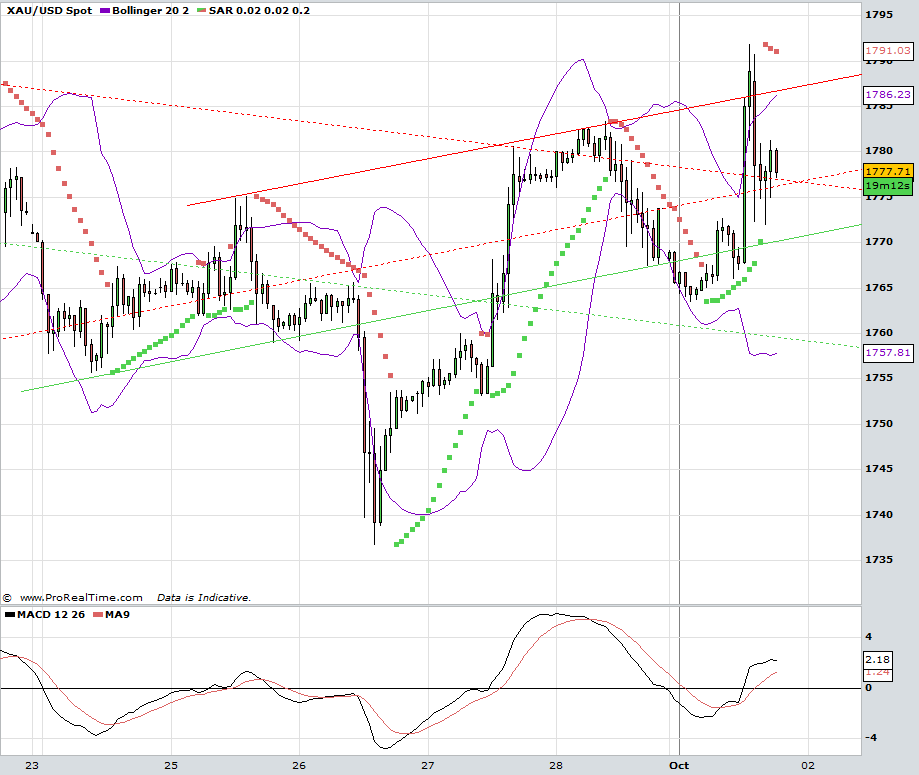Click the 1770 price axis label
Viewport: 919px width, 775px height.
879,242
